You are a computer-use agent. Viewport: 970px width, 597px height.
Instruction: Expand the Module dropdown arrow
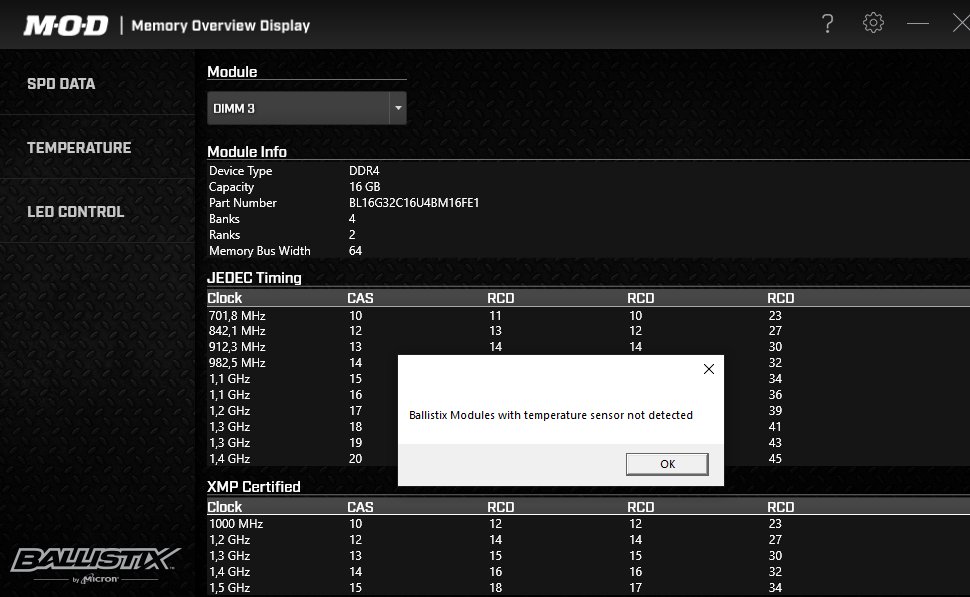tap(398, 108)
